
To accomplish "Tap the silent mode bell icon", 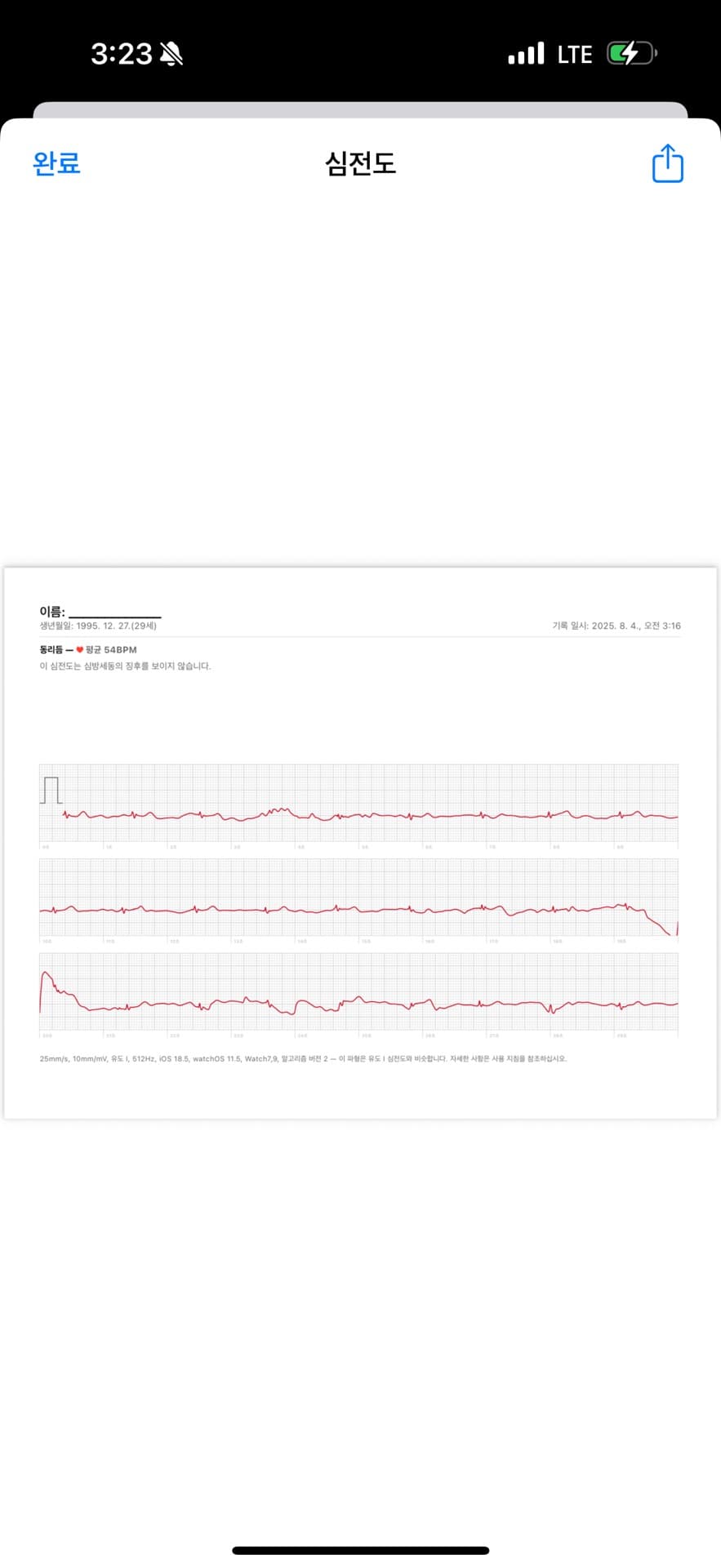I will (x=171, y=55).
